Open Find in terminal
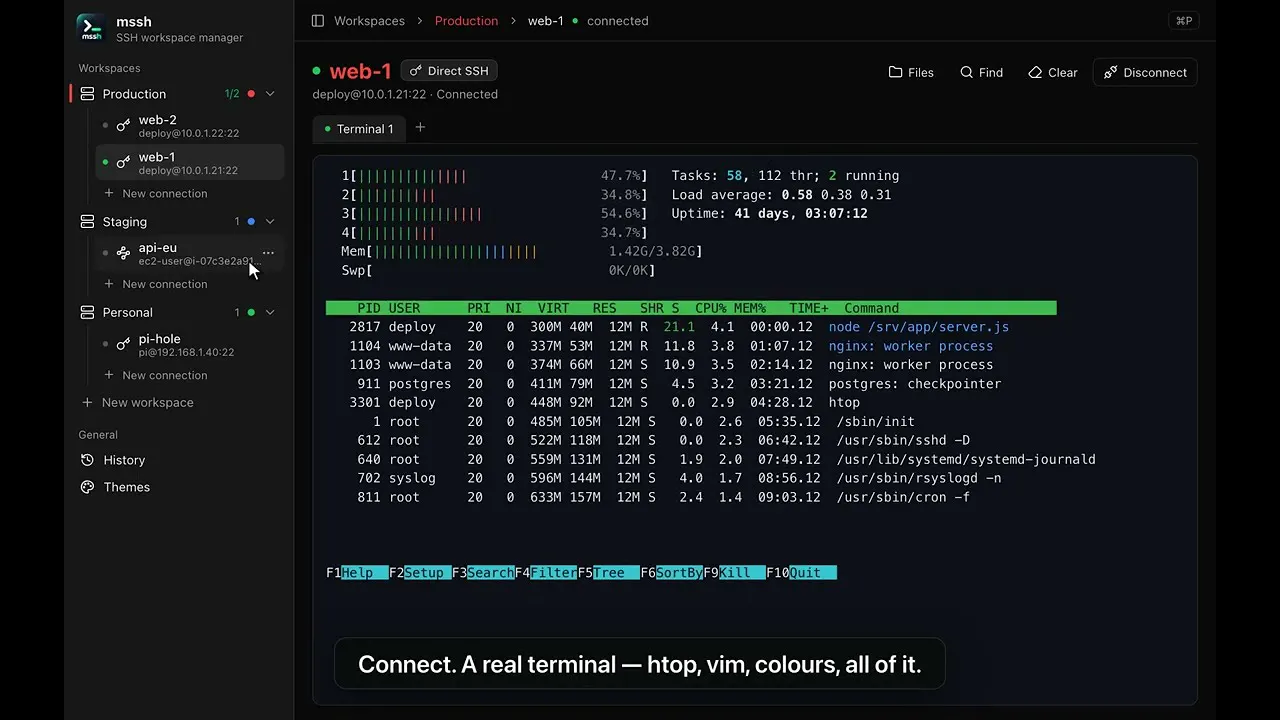This screenshot has width=1280, height=720. pyautogui.click(x=981, y=72)
